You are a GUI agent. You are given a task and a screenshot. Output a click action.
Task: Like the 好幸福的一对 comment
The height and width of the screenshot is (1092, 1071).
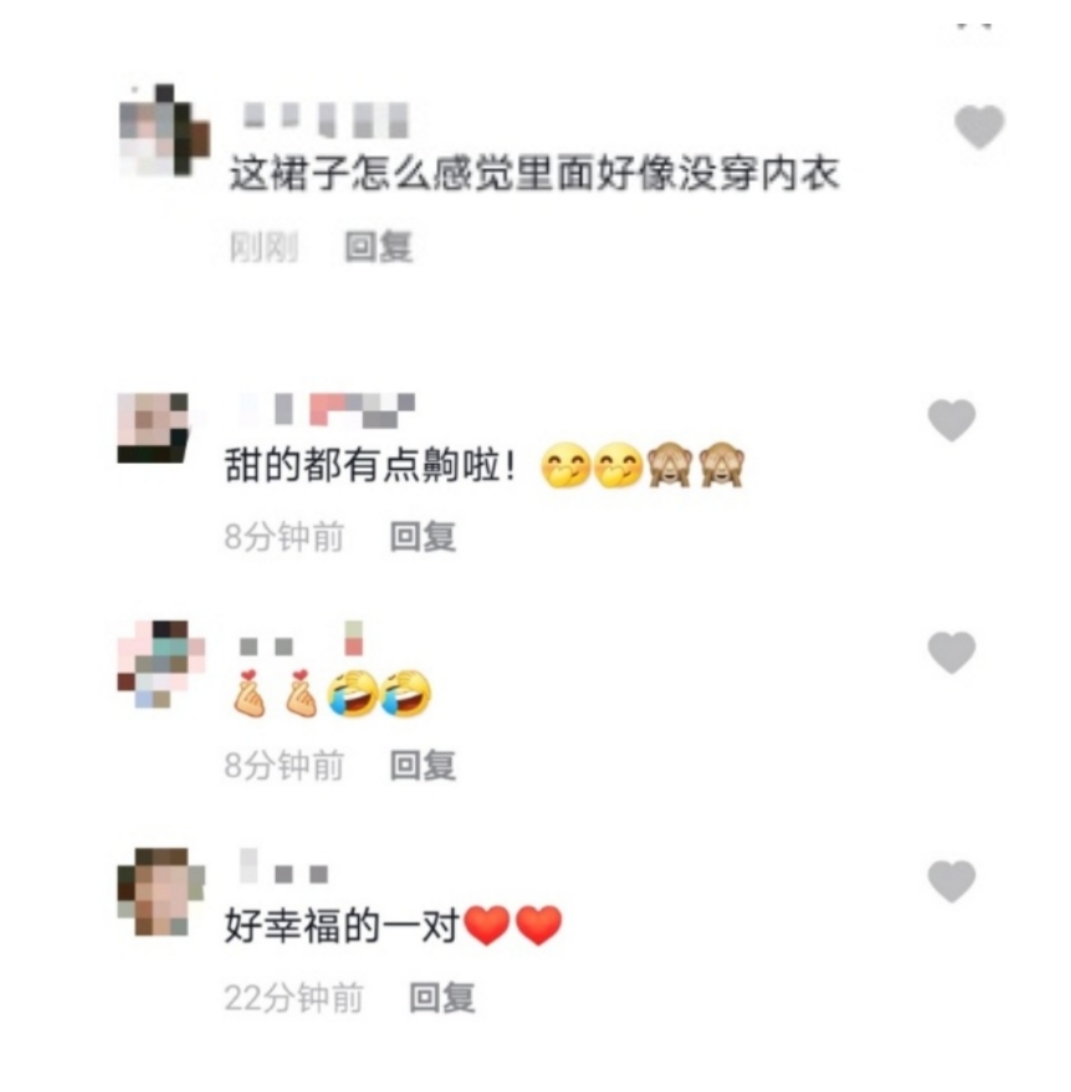click(x=952, y=881)
